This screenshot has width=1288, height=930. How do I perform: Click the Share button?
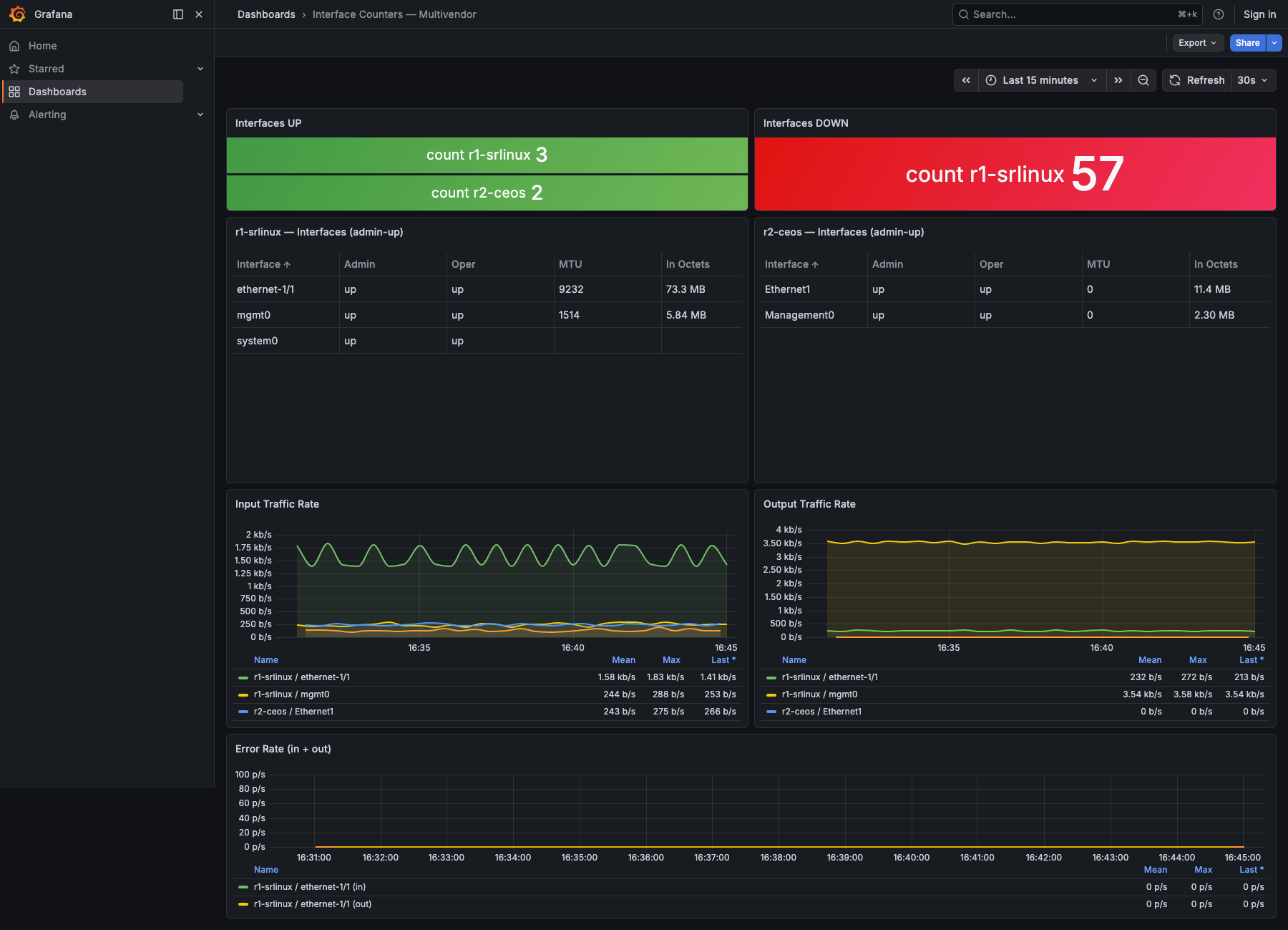point(1247,43)
